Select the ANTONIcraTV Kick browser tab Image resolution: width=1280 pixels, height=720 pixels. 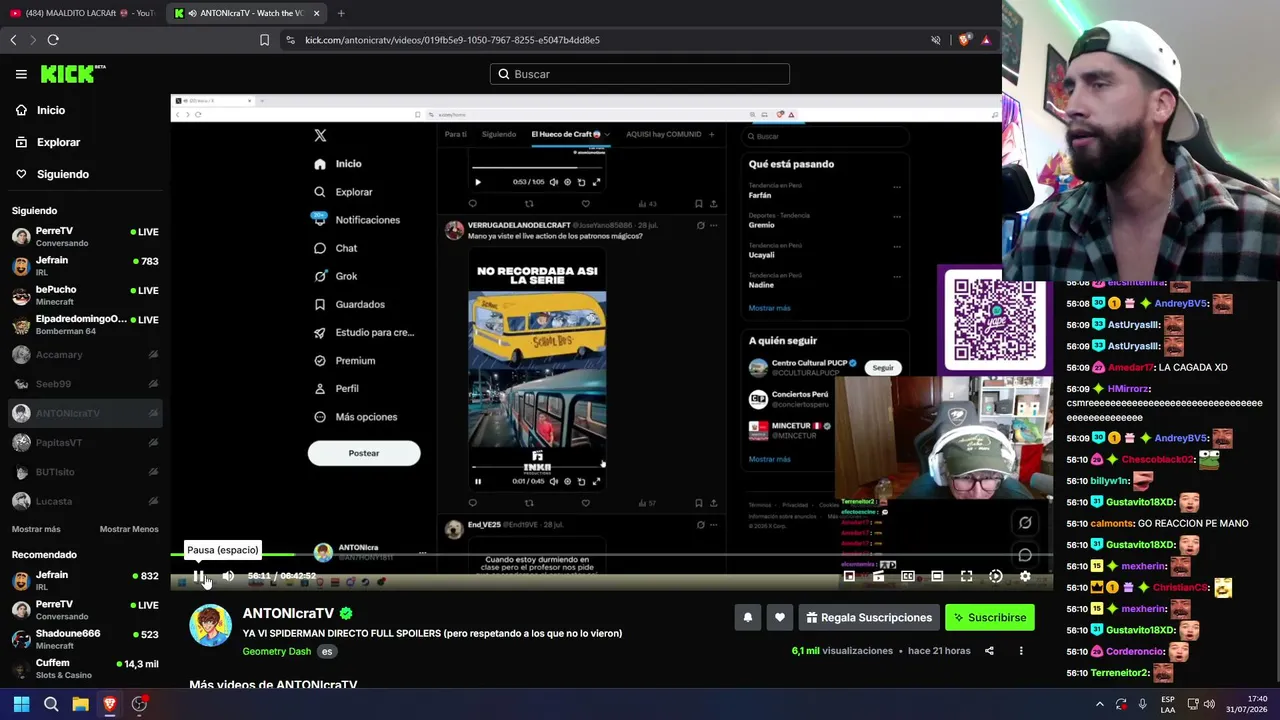point(247,13)
